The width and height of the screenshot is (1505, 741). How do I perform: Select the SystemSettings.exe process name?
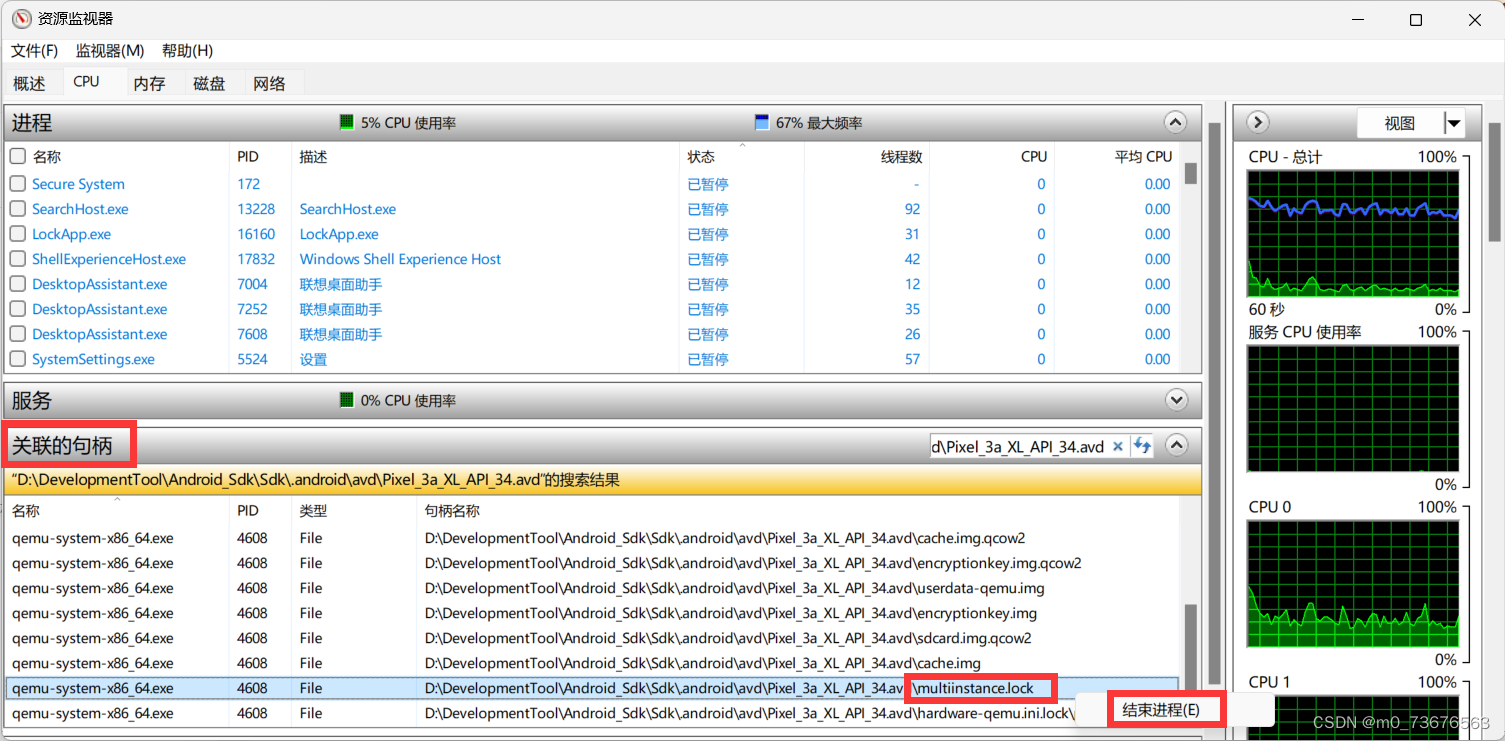pyautogui.click(x=93, y=359)
